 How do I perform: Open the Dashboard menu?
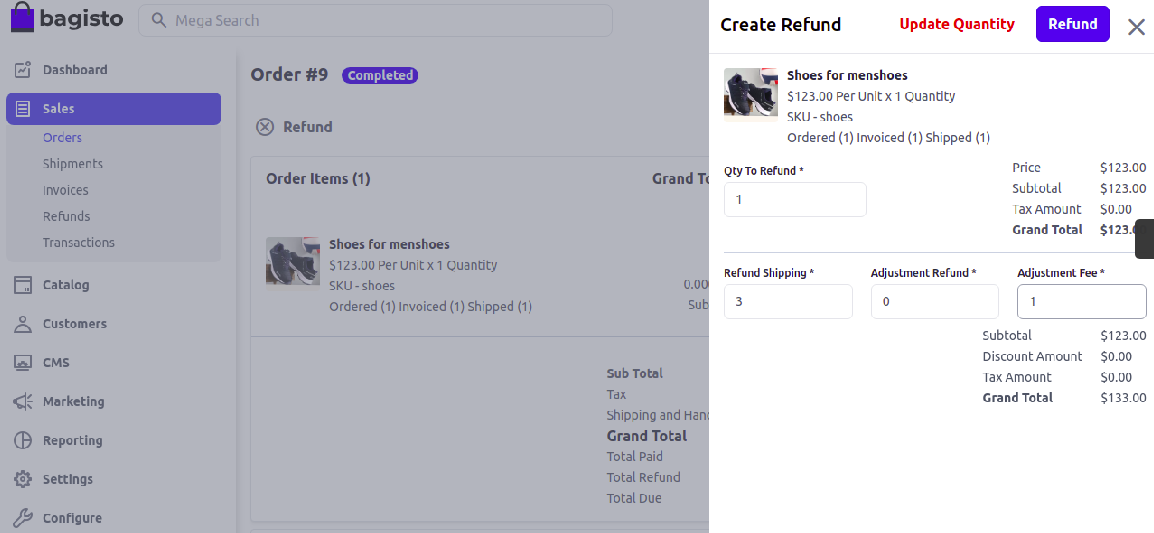(x=74, y=70)
